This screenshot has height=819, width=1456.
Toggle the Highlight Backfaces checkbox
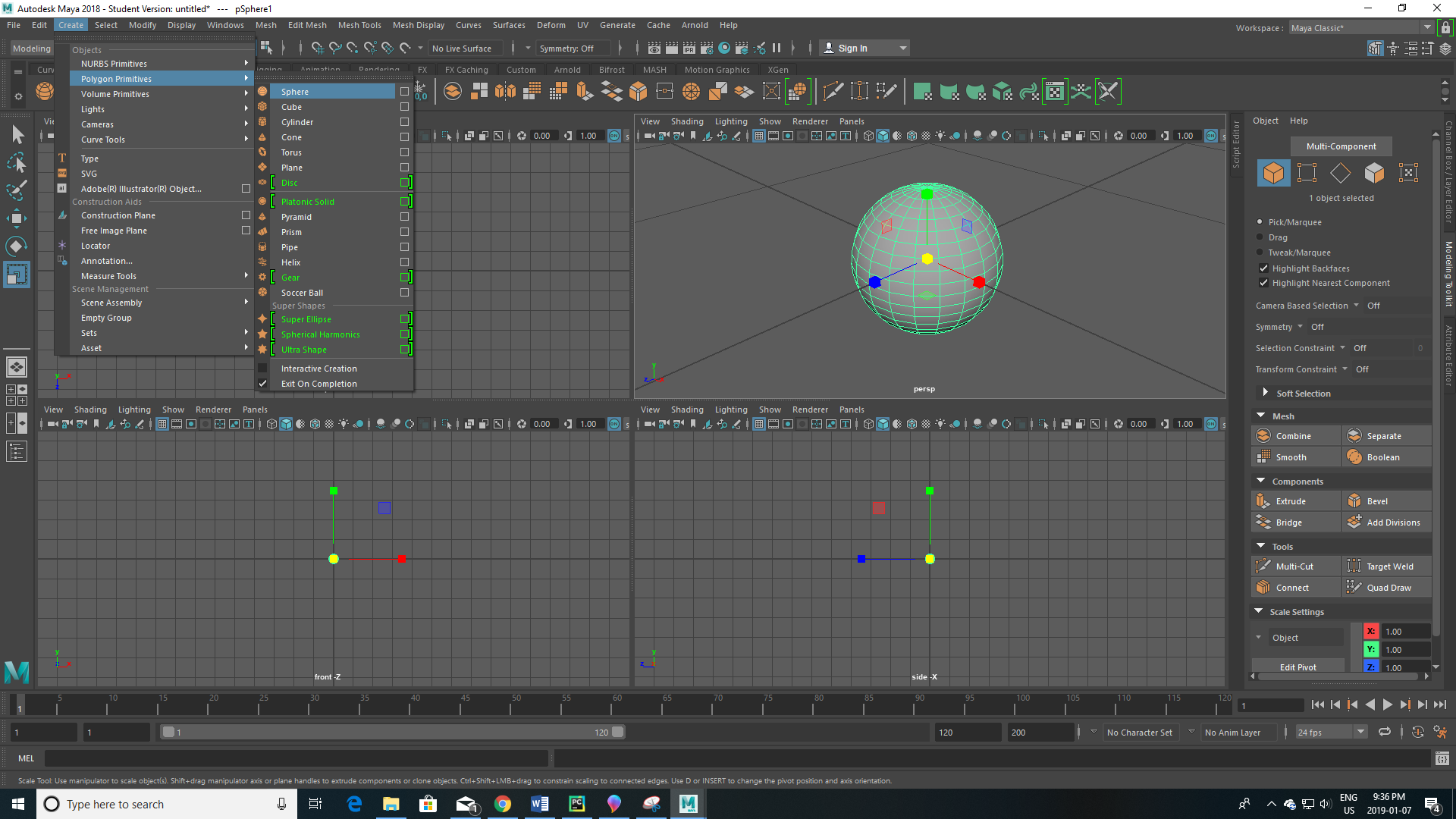[1263, 268]
